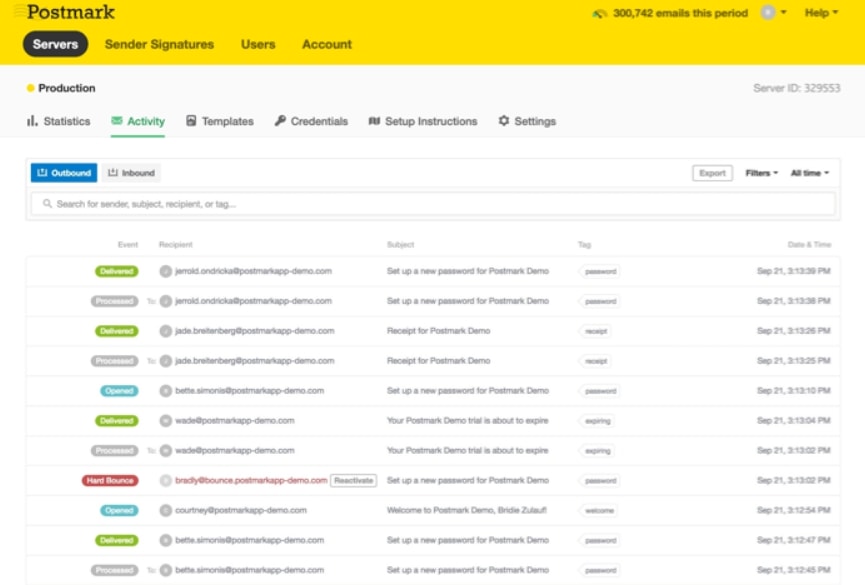Viewport: 865px width, 585px height.
Task: Click the Server ID: 329553 text
Action: (x=797, y=88)
